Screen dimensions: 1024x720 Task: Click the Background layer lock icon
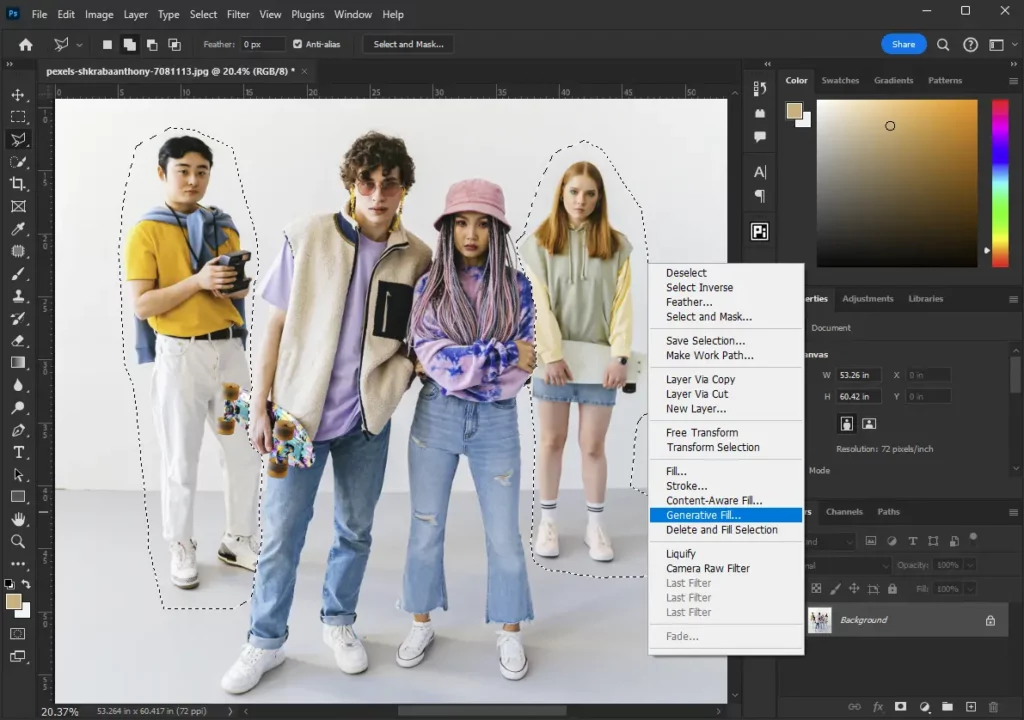point(990,620)
